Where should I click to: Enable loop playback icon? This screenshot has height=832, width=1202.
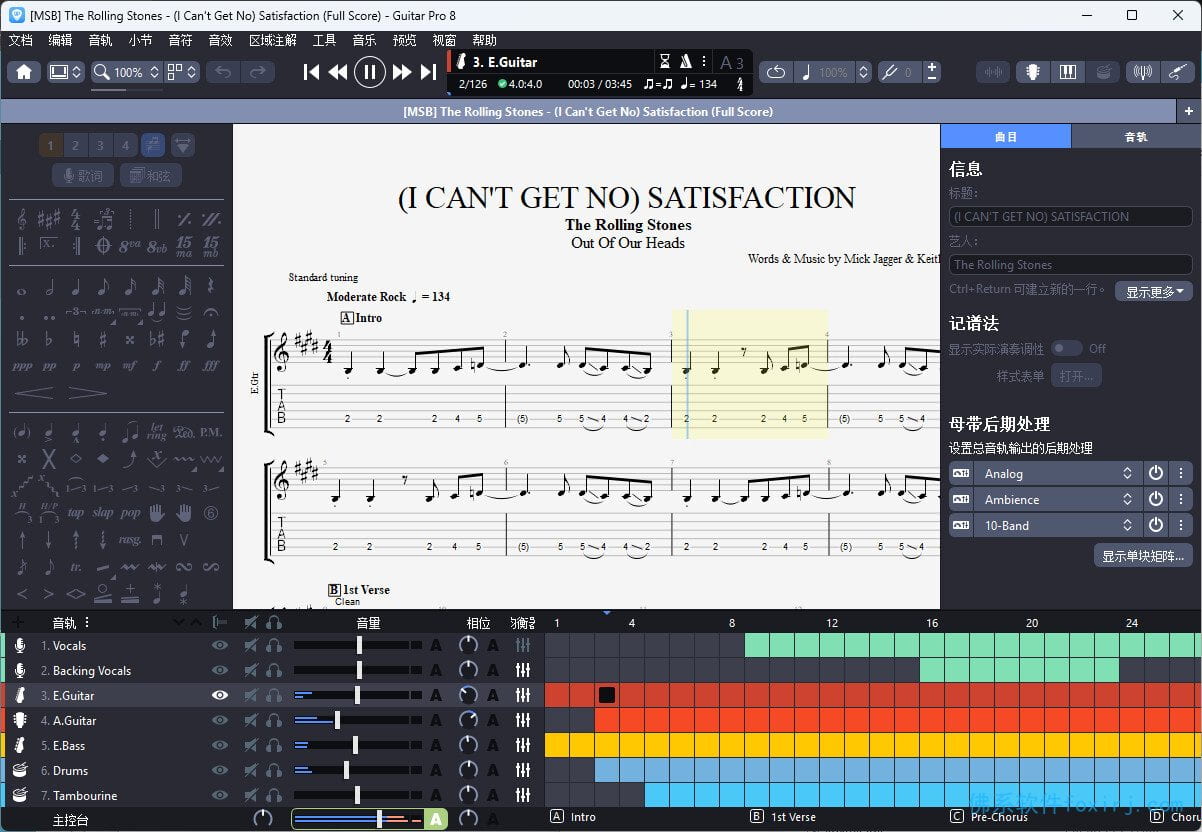coord(776,72)
